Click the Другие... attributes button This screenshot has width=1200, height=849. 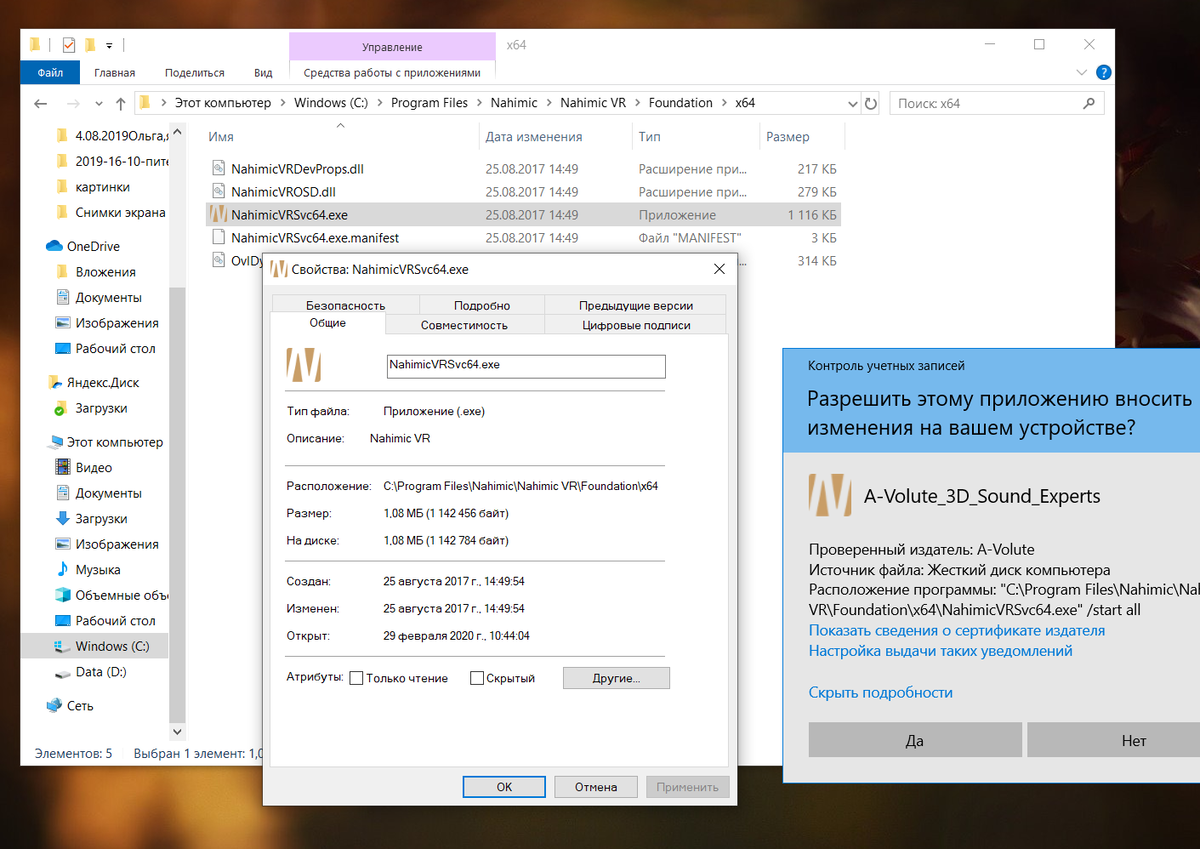pyautogui.click(x=616, y=678)
